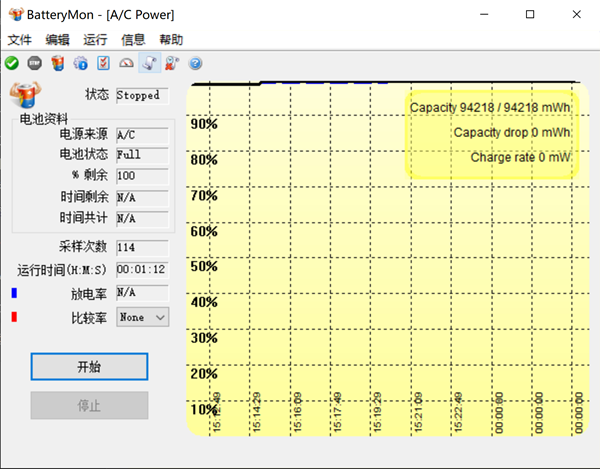Click the large battery mascot image

point(25,94)
